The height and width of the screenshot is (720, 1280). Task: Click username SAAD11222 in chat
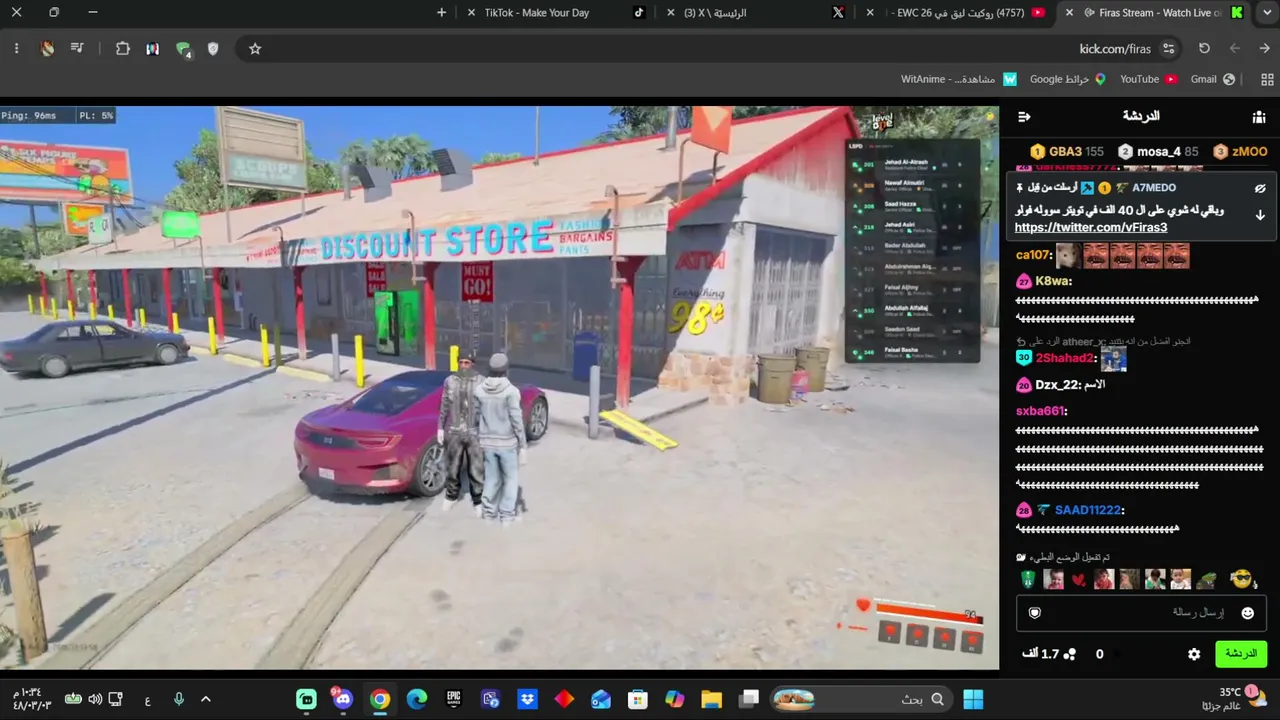(x=1089, y=510)
